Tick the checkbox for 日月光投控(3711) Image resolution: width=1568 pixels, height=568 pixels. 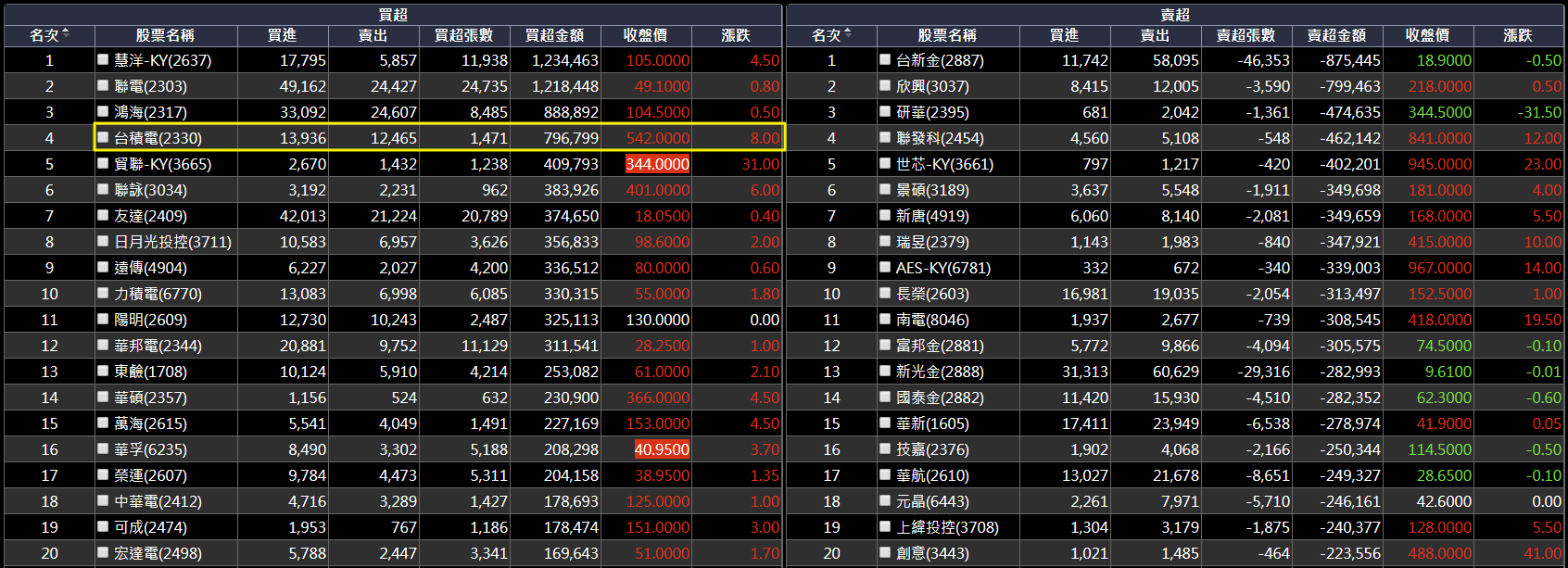[x=104, y=241]
